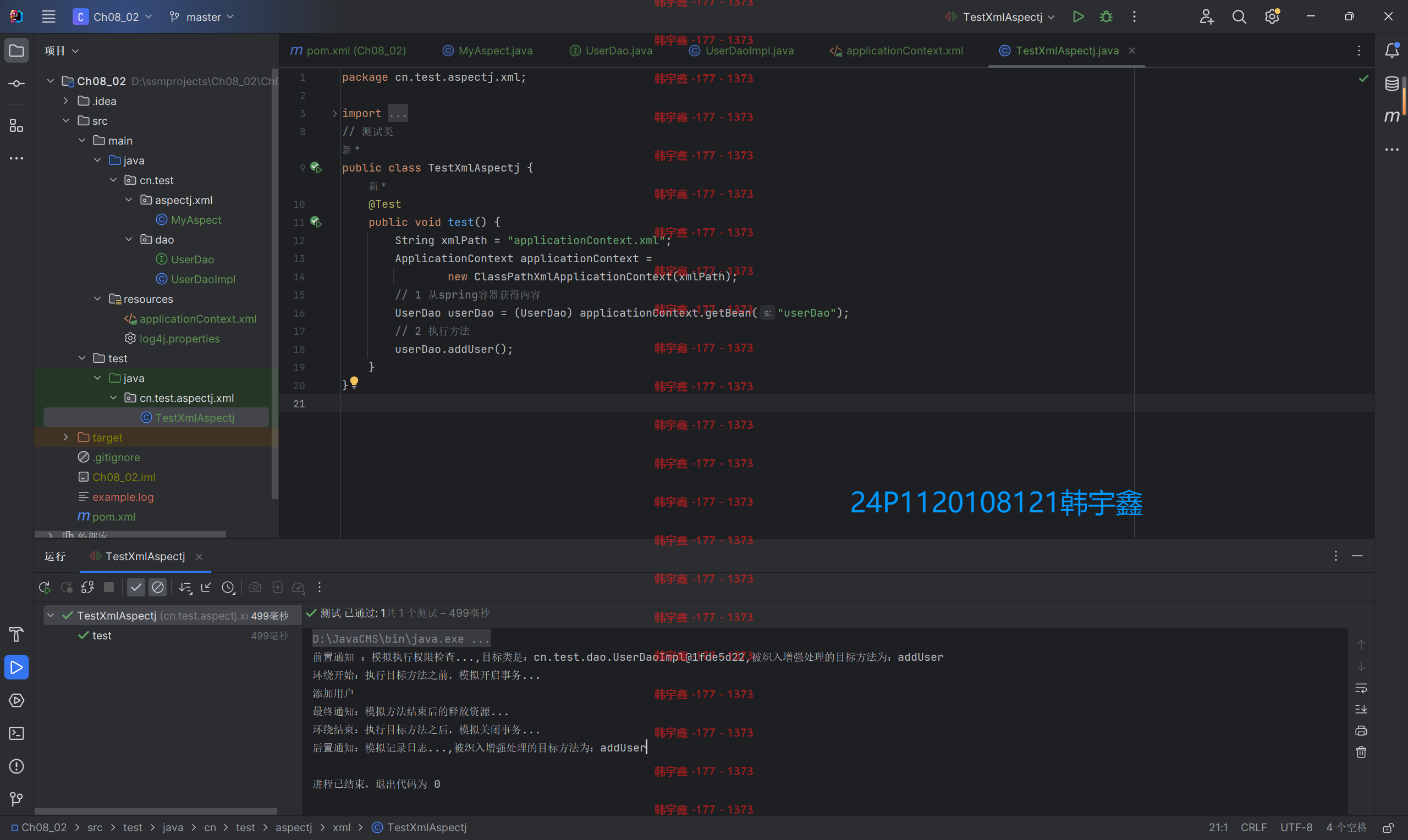
Task: Run TestXmlAspectj with the green play icon
Action: pos(1078,16)
